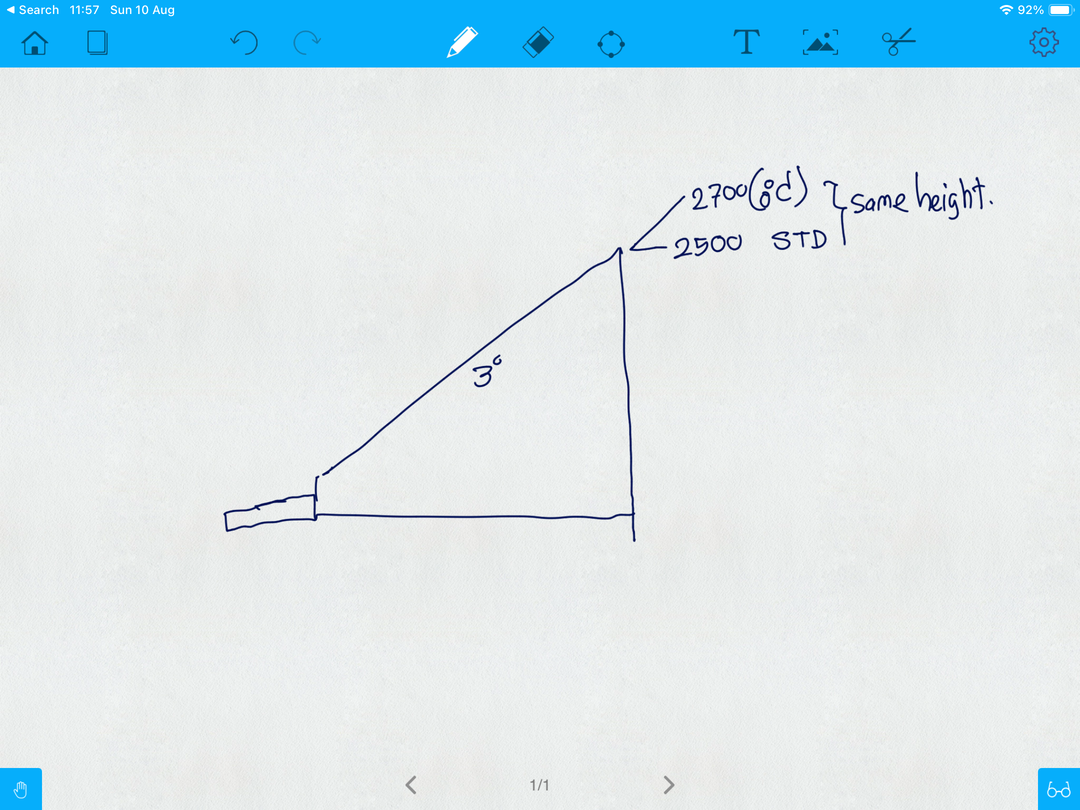Screen dimensions: 1080x810
Task: Click the blank page icon
Action: click(96, 42)
